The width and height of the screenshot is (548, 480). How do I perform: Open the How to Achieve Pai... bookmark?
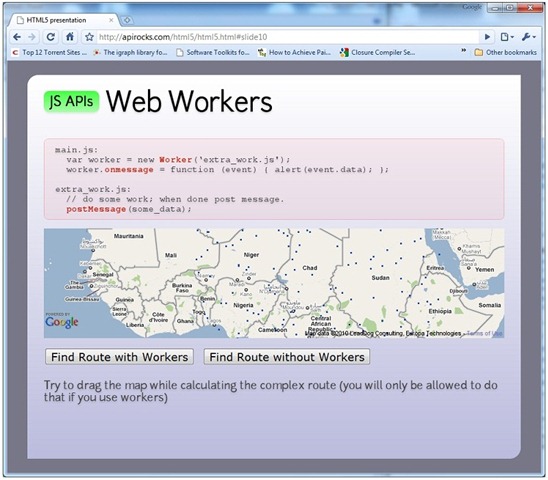tap(294, 52)
